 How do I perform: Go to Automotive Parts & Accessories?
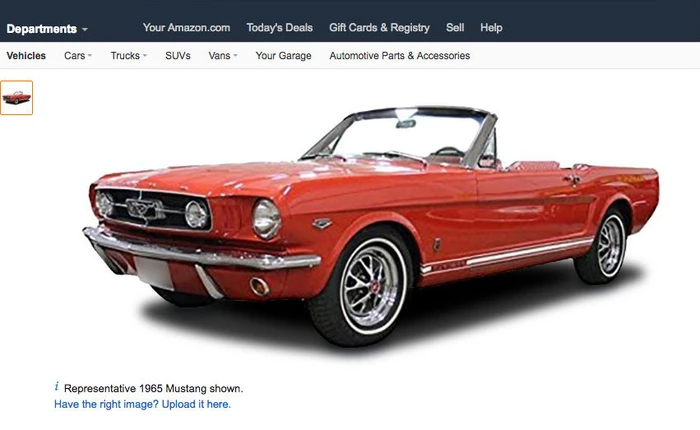pos(400,56)
